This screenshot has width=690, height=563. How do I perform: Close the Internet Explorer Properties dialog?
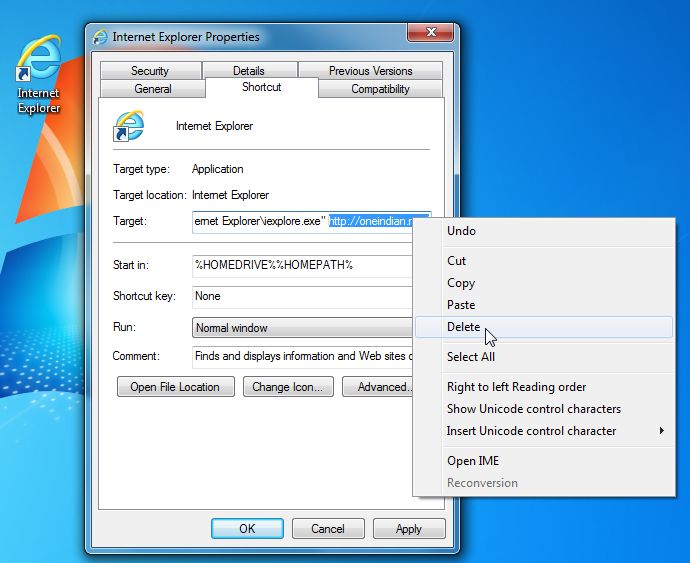coord(431,32)
